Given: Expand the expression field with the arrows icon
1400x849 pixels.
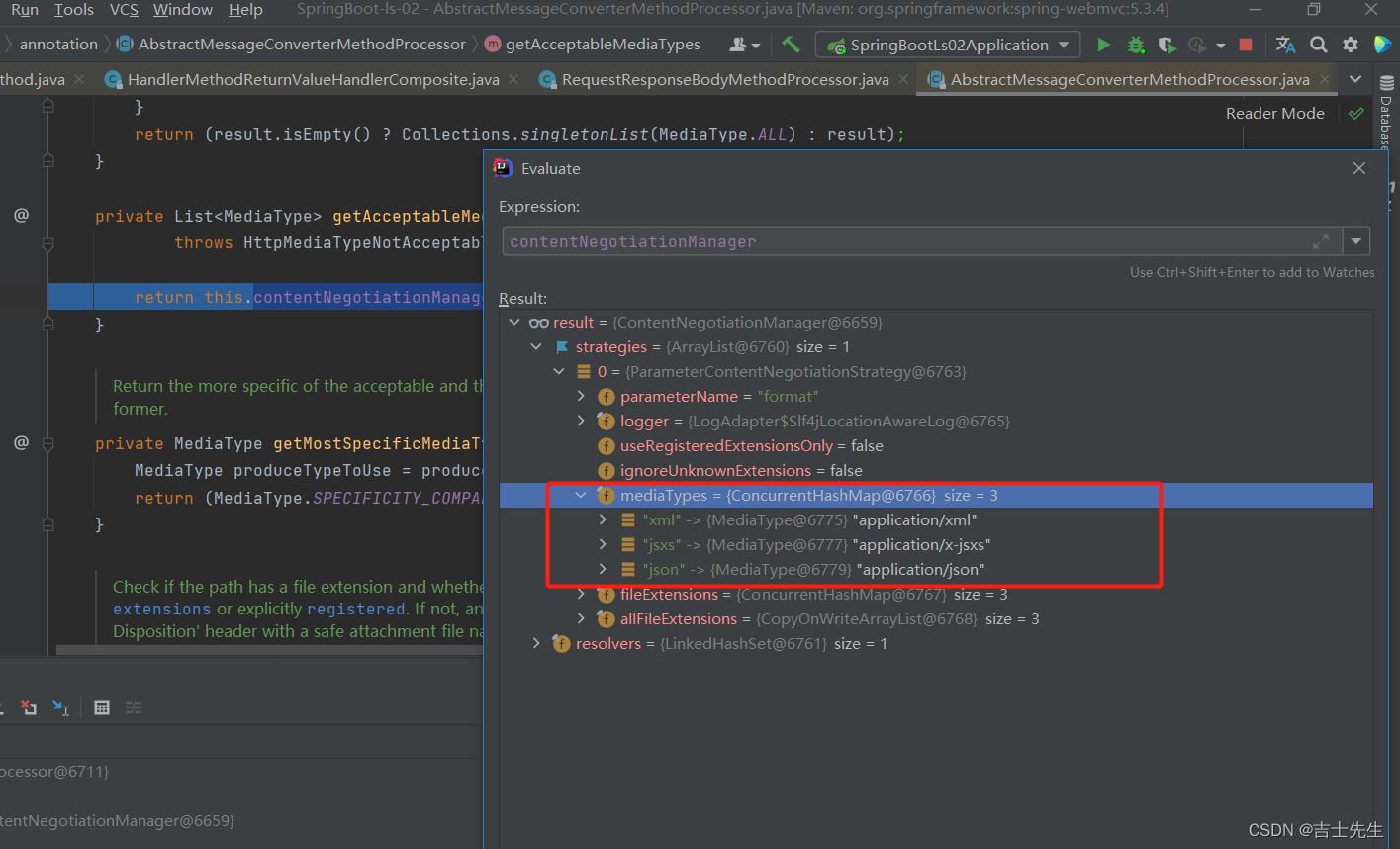Looking at the screenshot, I should (x=1320, y=241).
